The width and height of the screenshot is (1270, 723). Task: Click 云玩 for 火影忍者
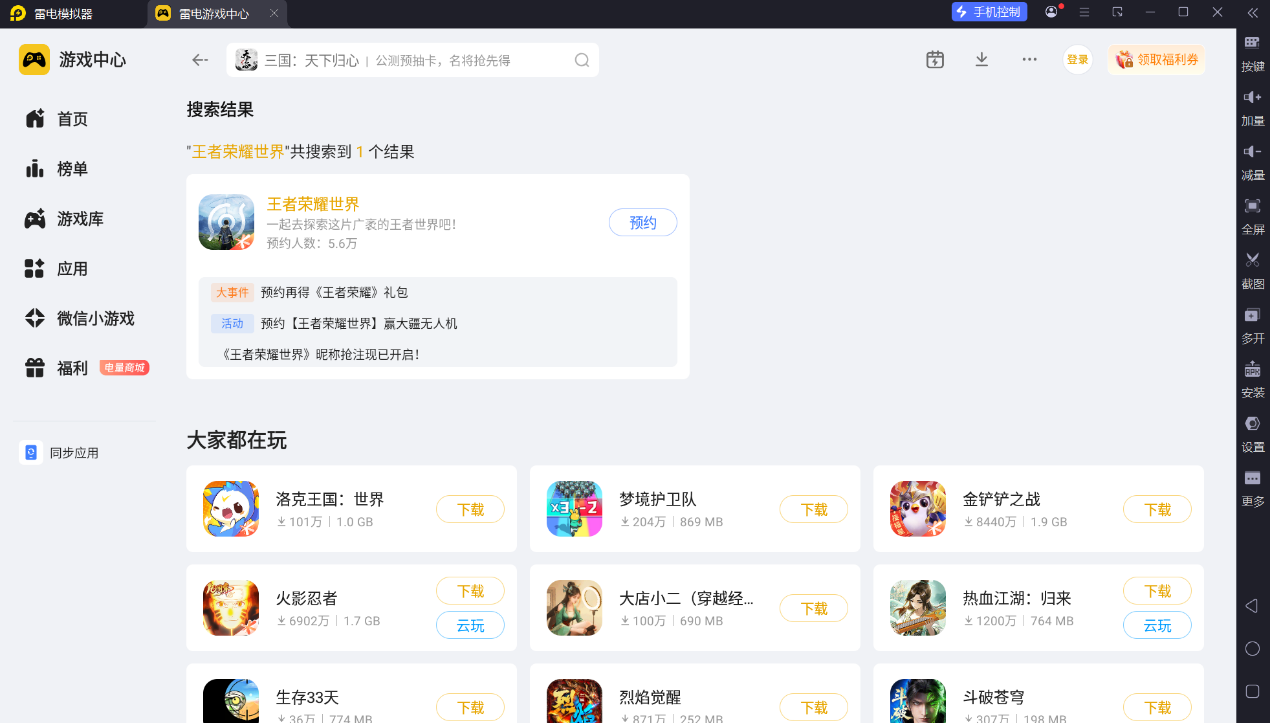(470, 626)
